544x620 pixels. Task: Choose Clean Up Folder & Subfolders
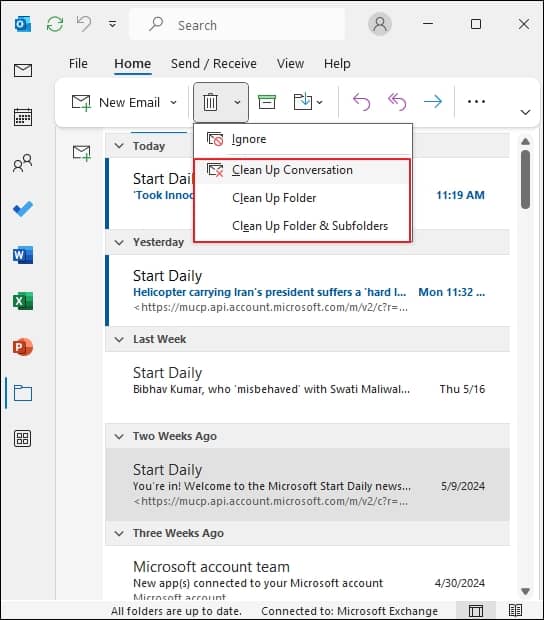click(303, 226)
